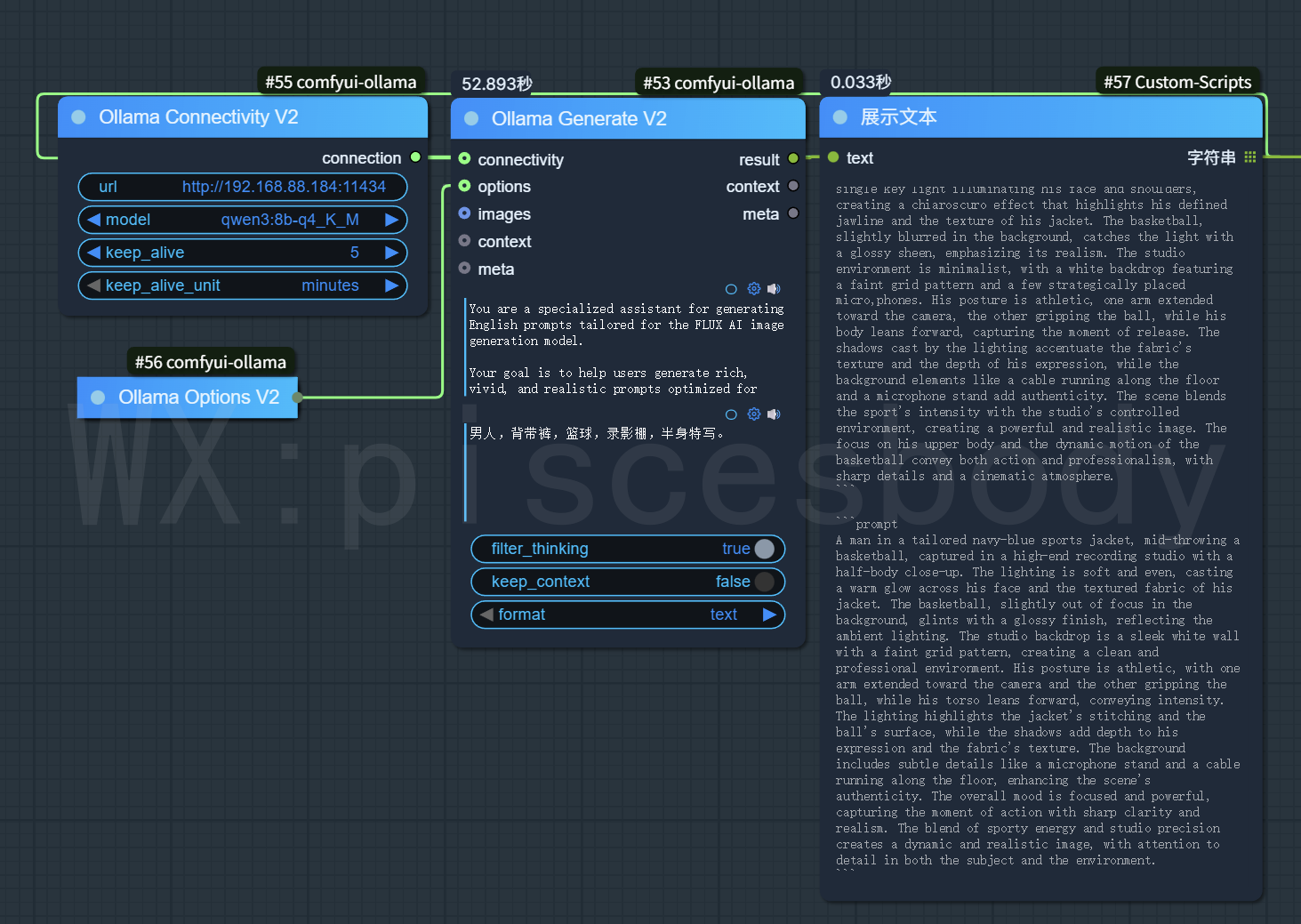Click the gear icon above the system prompt
Viewport: 1301px width, 924px height.
754,289
